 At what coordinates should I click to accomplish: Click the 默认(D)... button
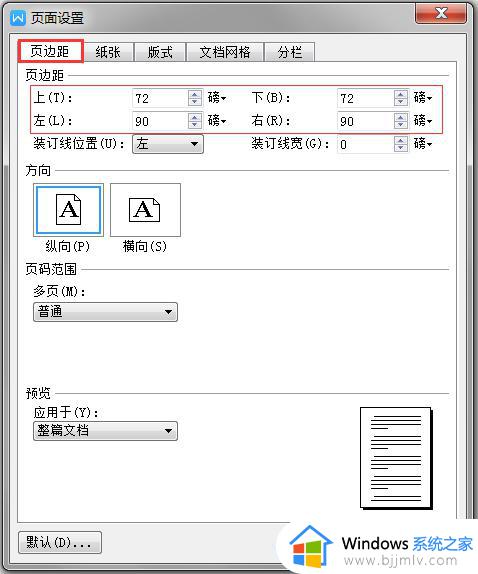(60, 543)
